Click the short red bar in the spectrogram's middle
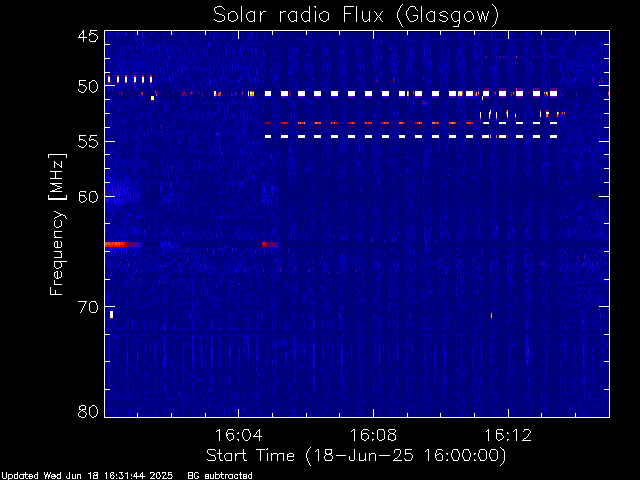The image size is (640, 480). pos(270,244)
